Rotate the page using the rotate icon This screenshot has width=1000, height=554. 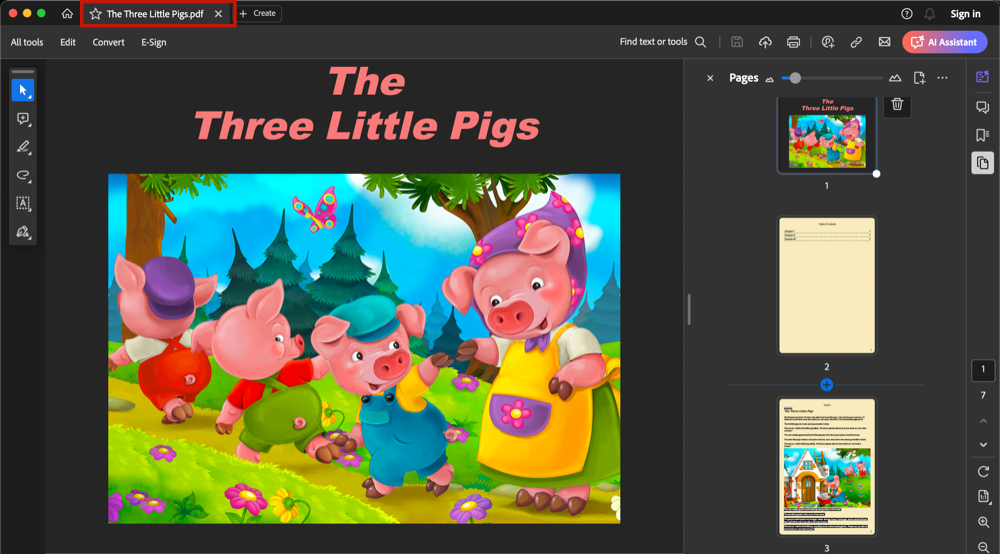click(983, 471)
